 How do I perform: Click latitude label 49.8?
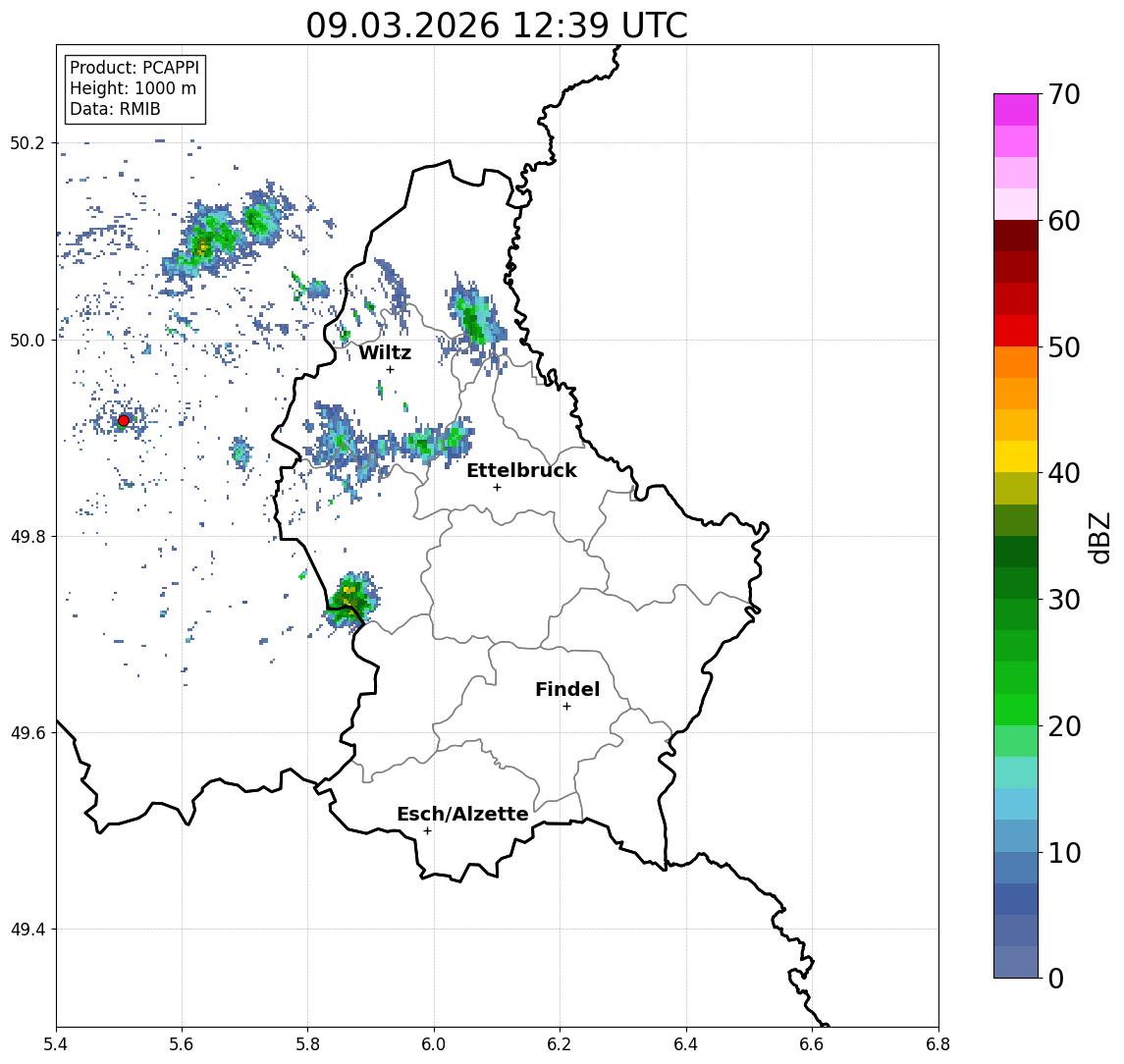click(27, 536)
